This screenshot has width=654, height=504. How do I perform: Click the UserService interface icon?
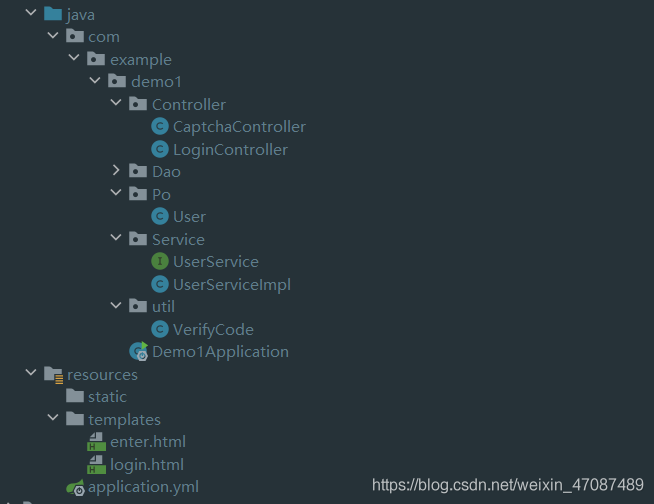pyautogui.click(x=159, y=262)
